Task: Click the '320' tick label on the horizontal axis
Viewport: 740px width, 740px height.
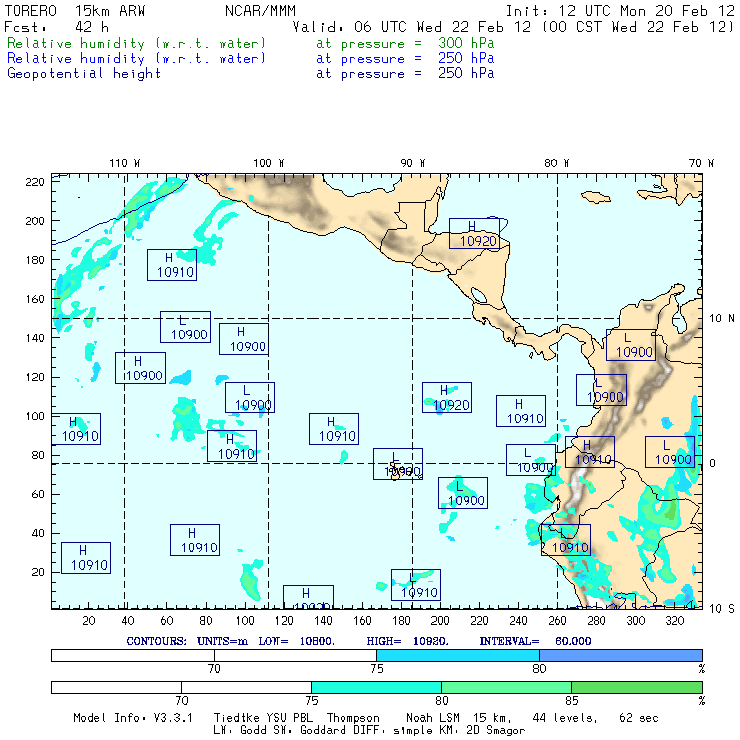Action: pos(674,621)
